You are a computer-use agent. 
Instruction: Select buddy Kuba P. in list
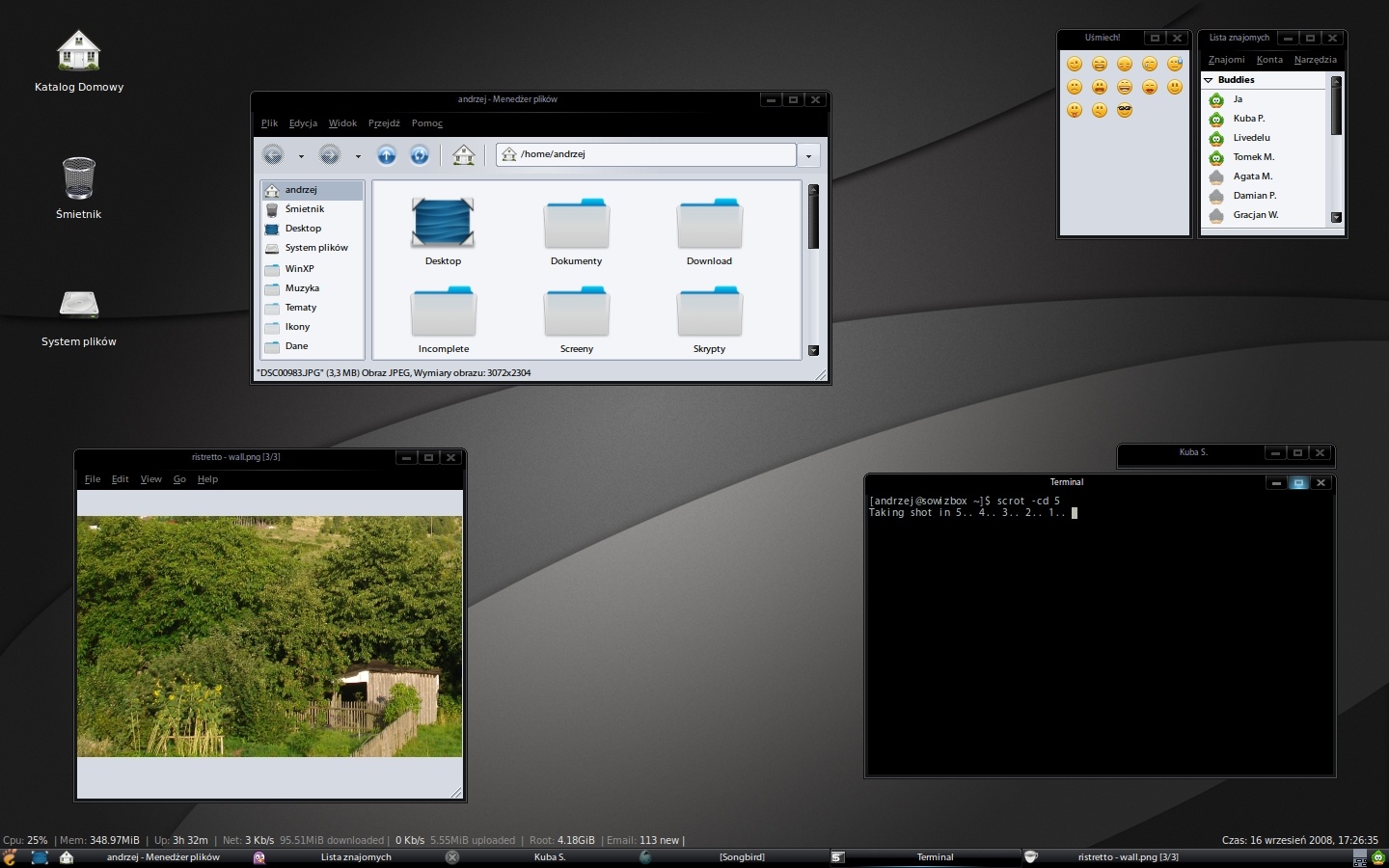pos(1266,119)
